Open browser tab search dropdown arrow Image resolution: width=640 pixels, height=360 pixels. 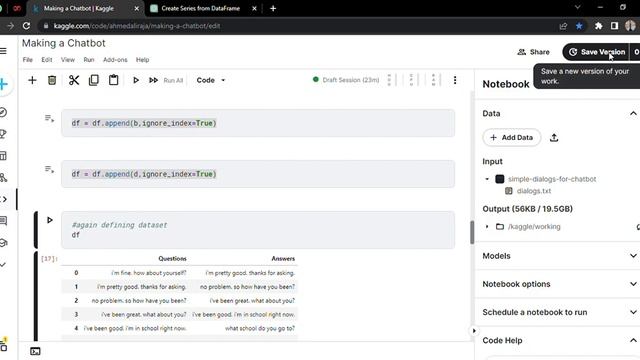(577, 7)
